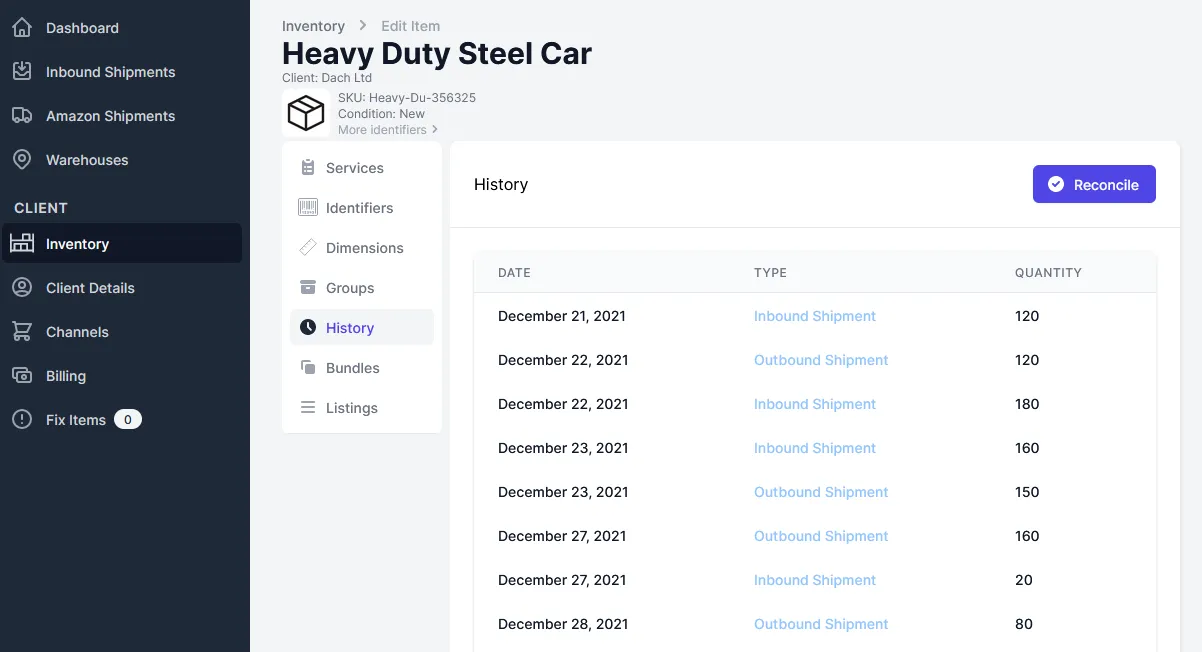Switch to the Services tab
The height and width of the screenshot is (652, 1202).
click(362, 168)
